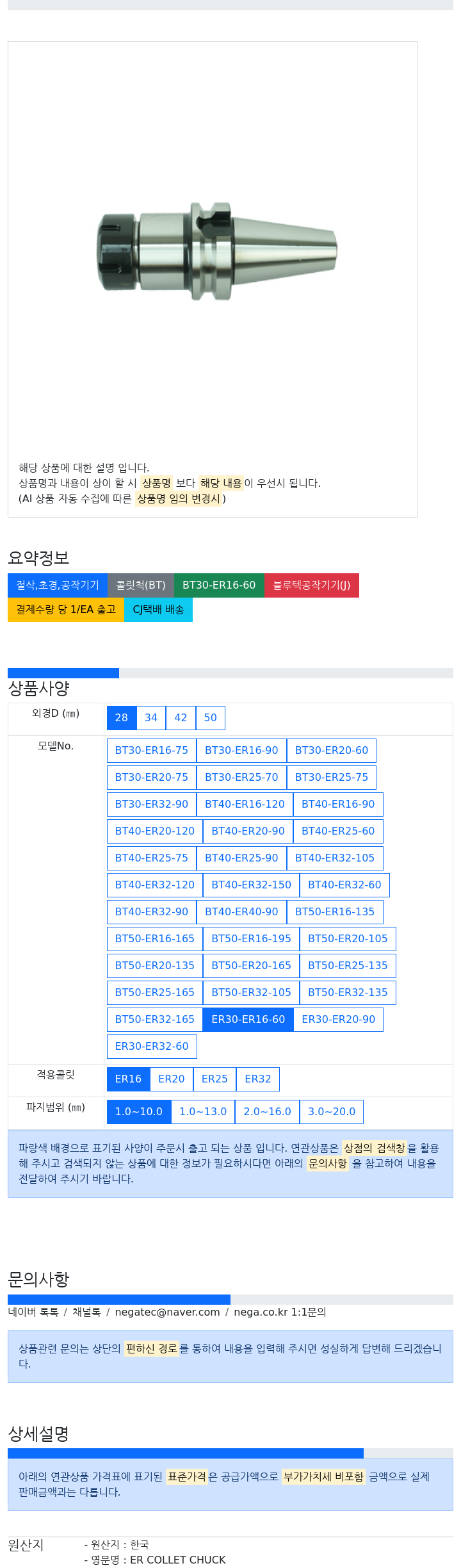Viewport: 461px width, 1568px height.
Task: Choose grip range 2.0~16.0
Action: click(268, 1112)
